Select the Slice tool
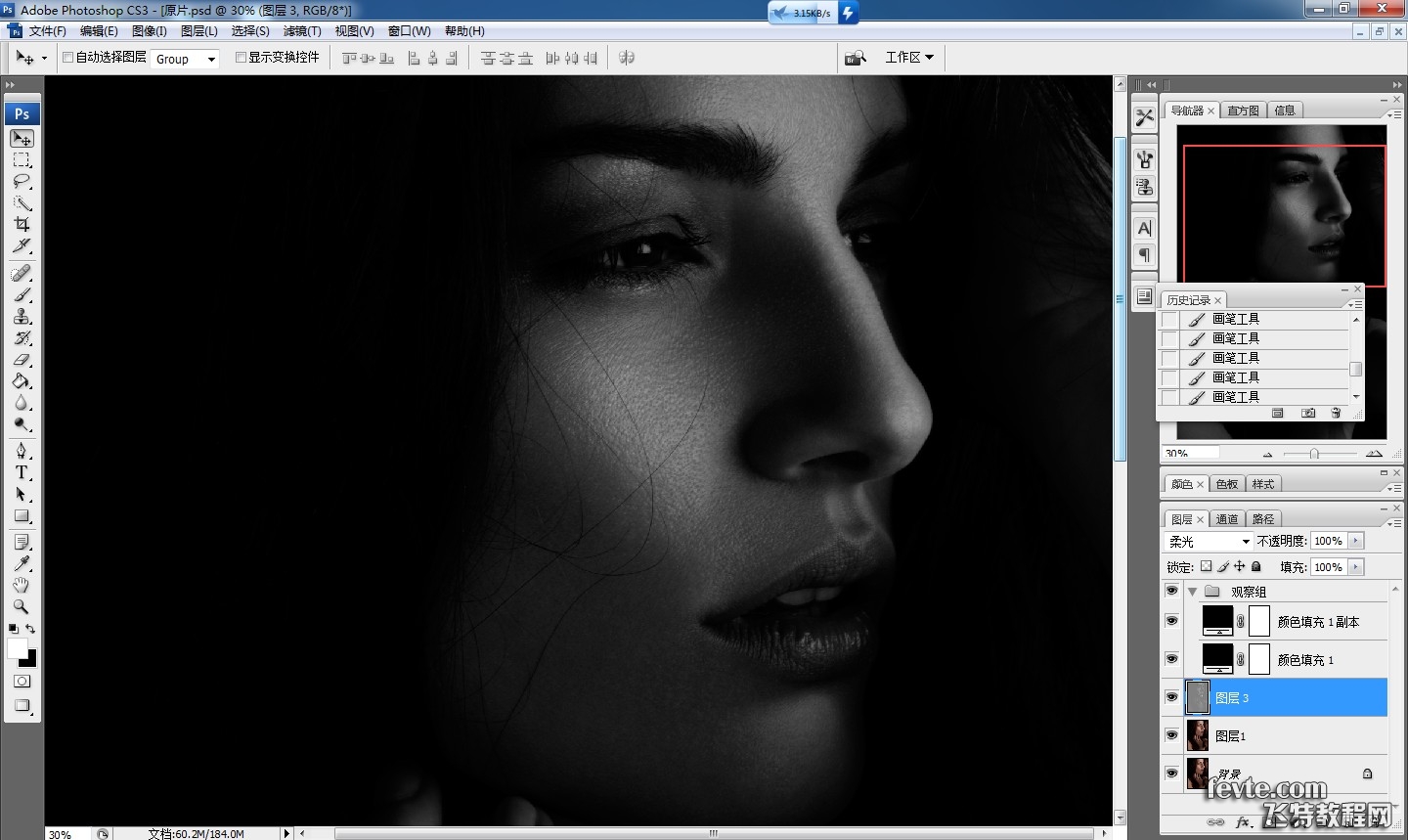Viewport: 1408px width, 840px height. (22, 246)
